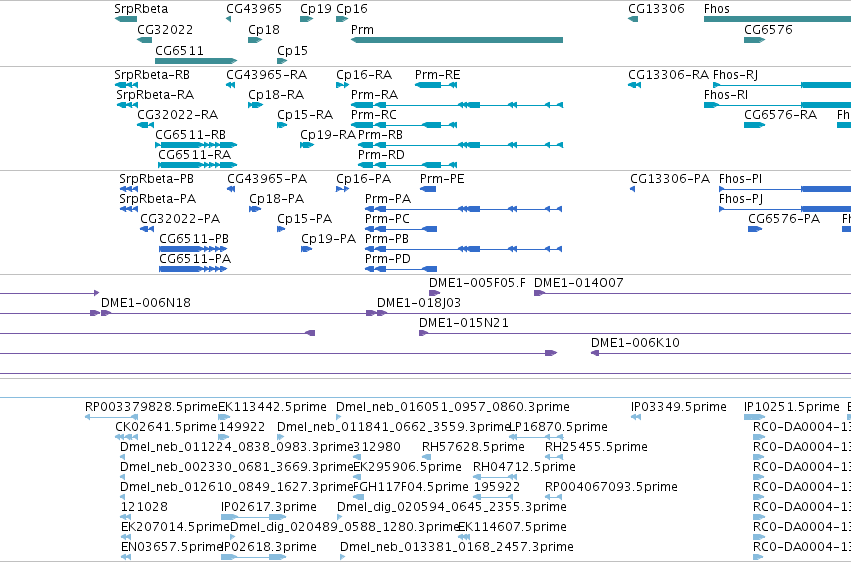Click protein CG32022-PA label
Viewport: 851px width, 562px height.
pyautogui.click(x=180, y=219)
